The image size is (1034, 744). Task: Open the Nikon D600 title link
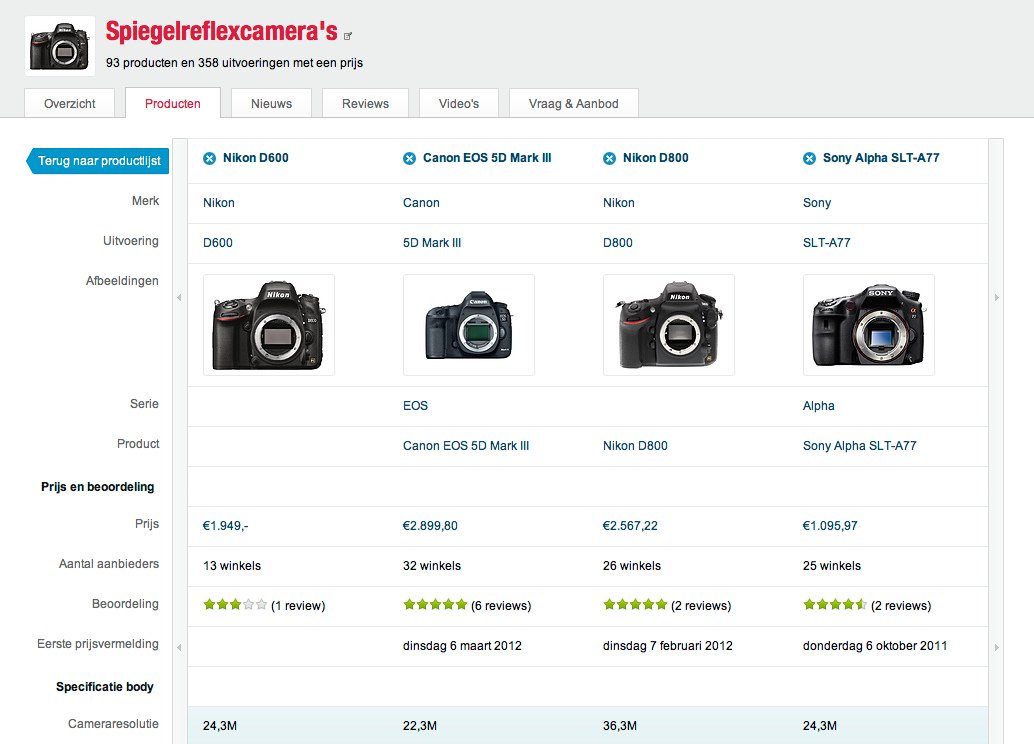click(x=256, y=158)
